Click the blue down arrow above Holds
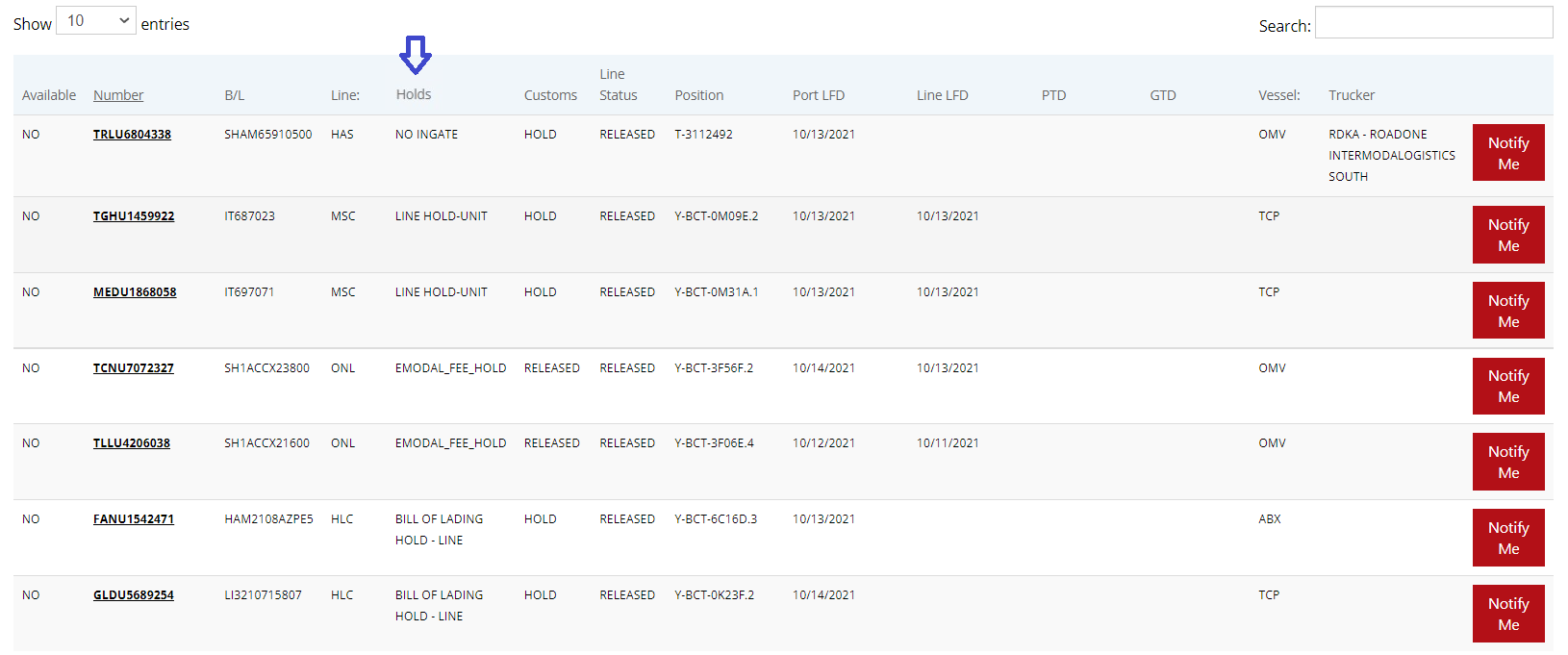The width and height of the screenshot is (1568, 655). [416, 55]
